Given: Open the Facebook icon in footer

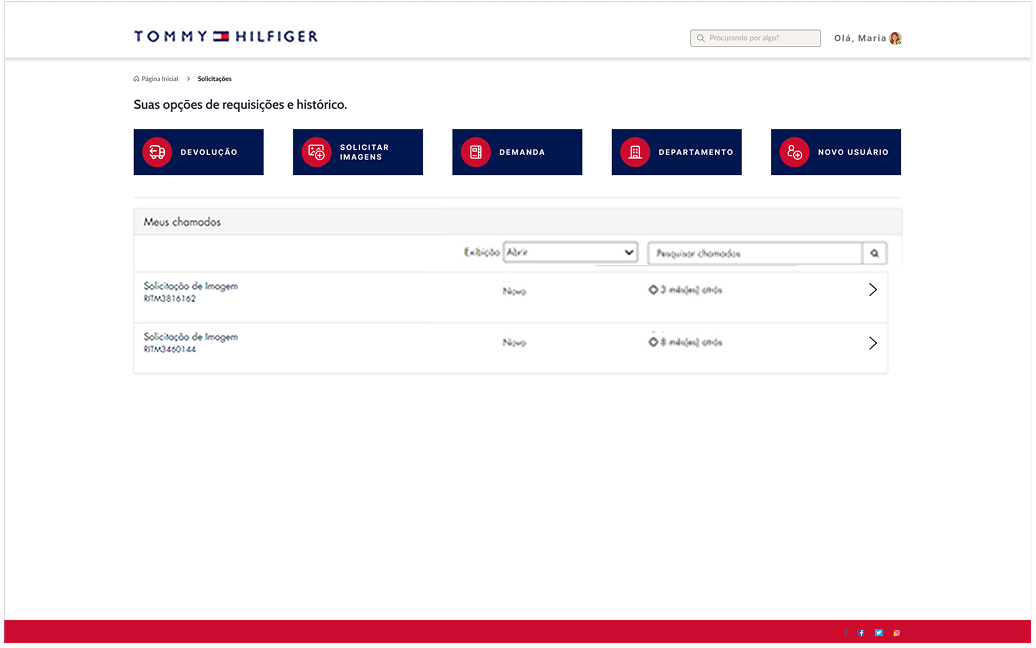Looking at the screenshot, I should pos(861,633).
